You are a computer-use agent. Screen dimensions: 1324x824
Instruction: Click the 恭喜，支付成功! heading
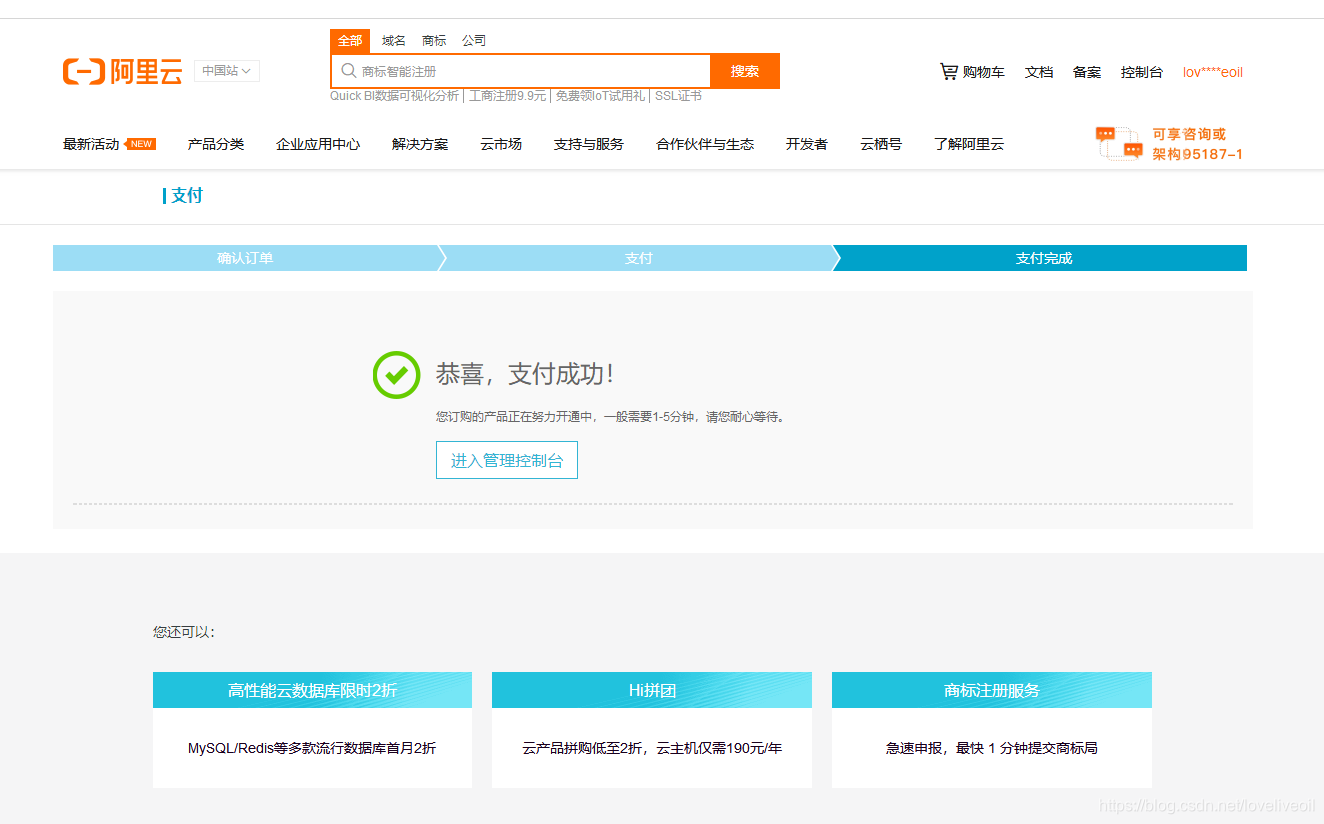525,374
